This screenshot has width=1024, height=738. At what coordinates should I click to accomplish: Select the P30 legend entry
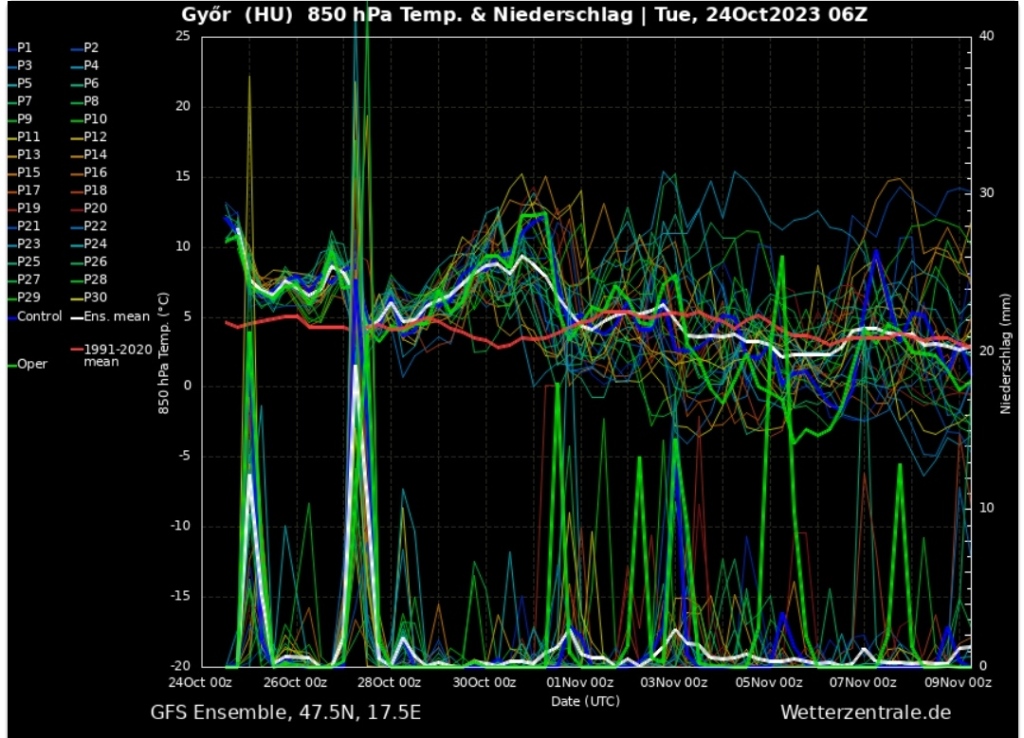(x=94, y=297)
